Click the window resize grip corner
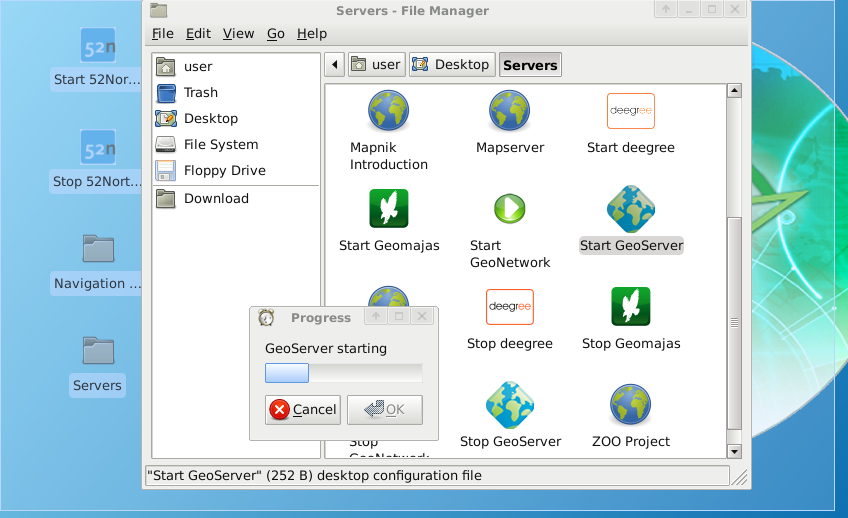Image resolution: width=848 pixels, height=518 pixels. click(739, 477)
